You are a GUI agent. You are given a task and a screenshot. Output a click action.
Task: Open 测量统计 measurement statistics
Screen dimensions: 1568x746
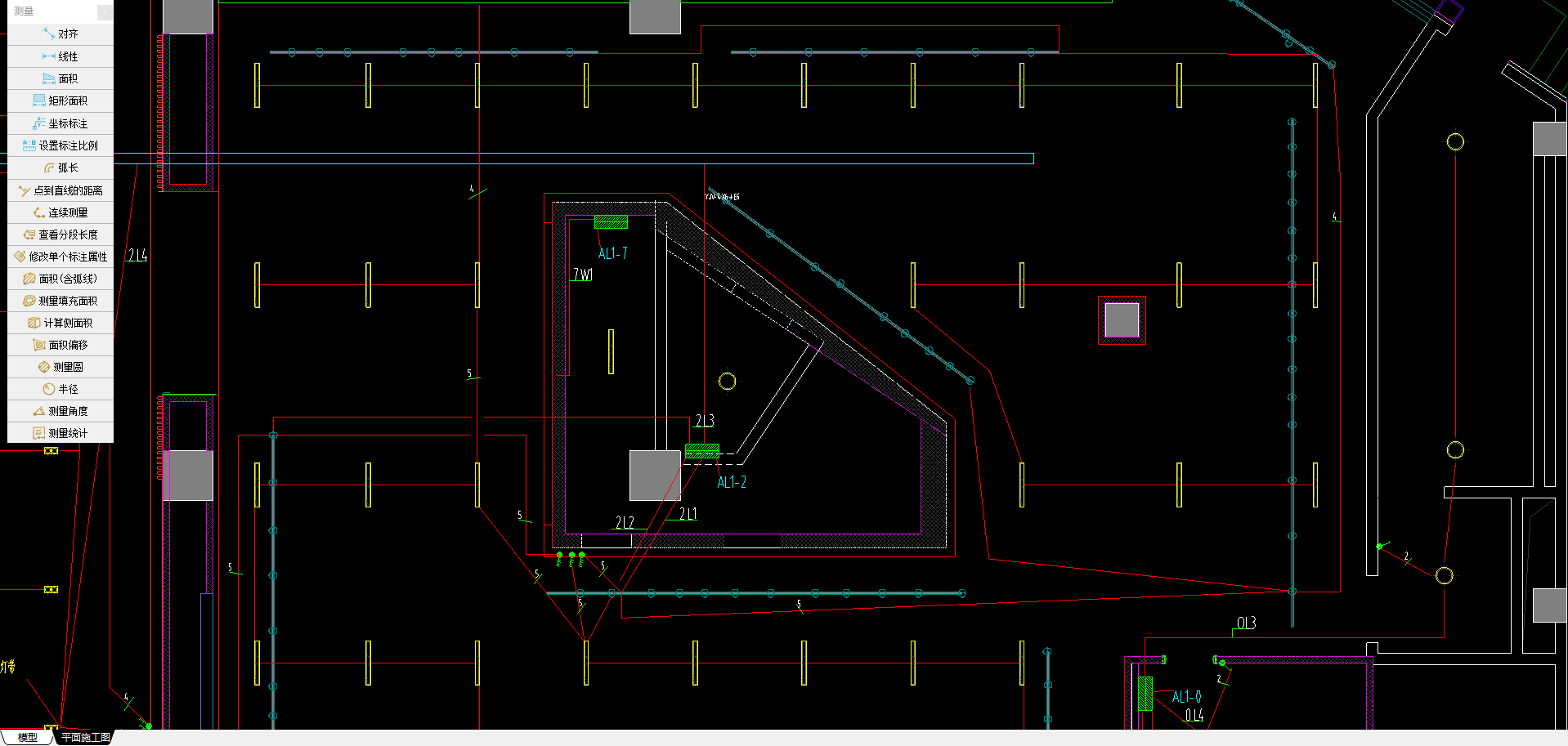click(60, 433)
